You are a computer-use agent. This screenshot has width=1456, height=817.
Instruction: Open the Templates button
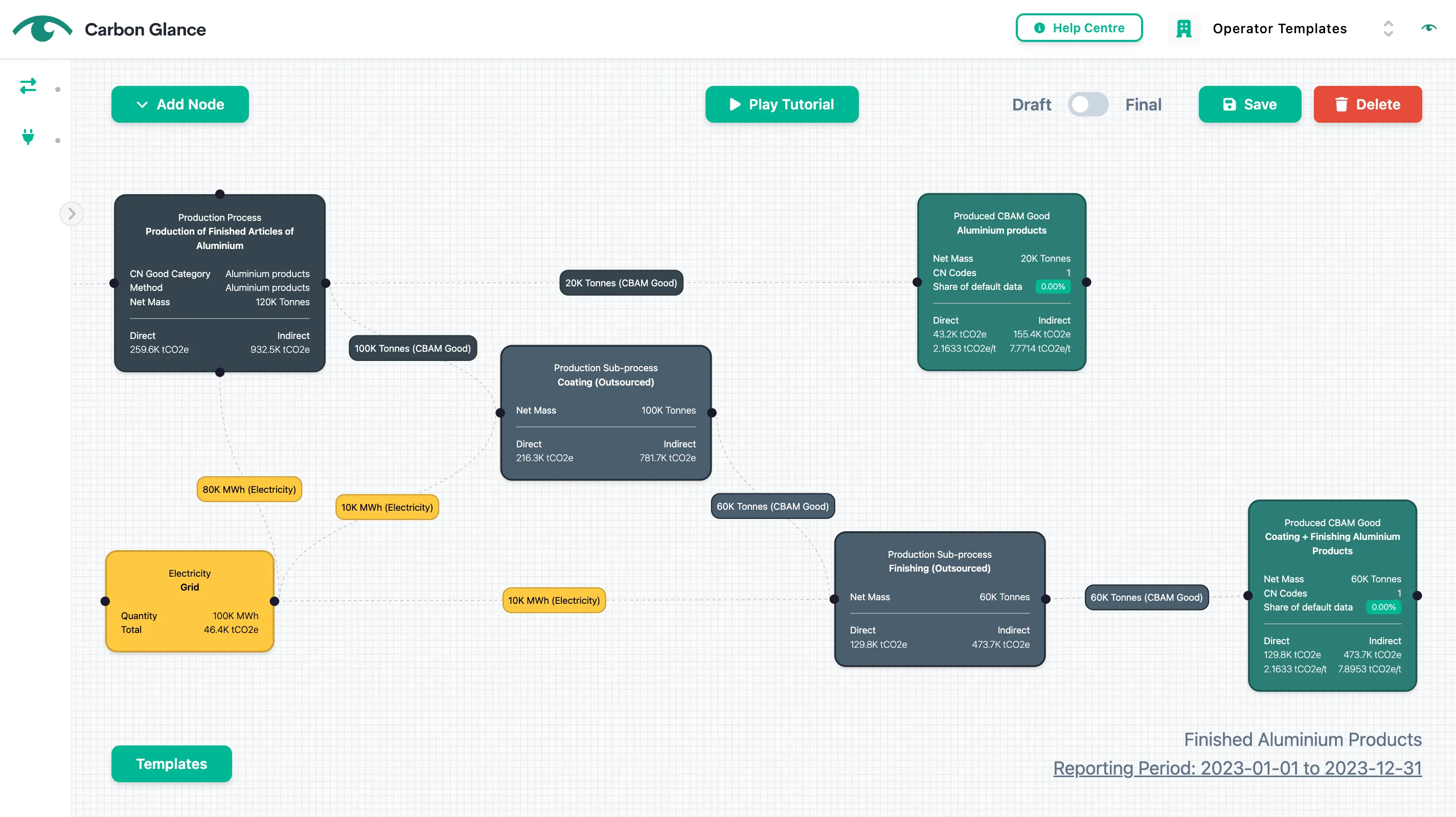pyautogui.click(x=171, y=763)
